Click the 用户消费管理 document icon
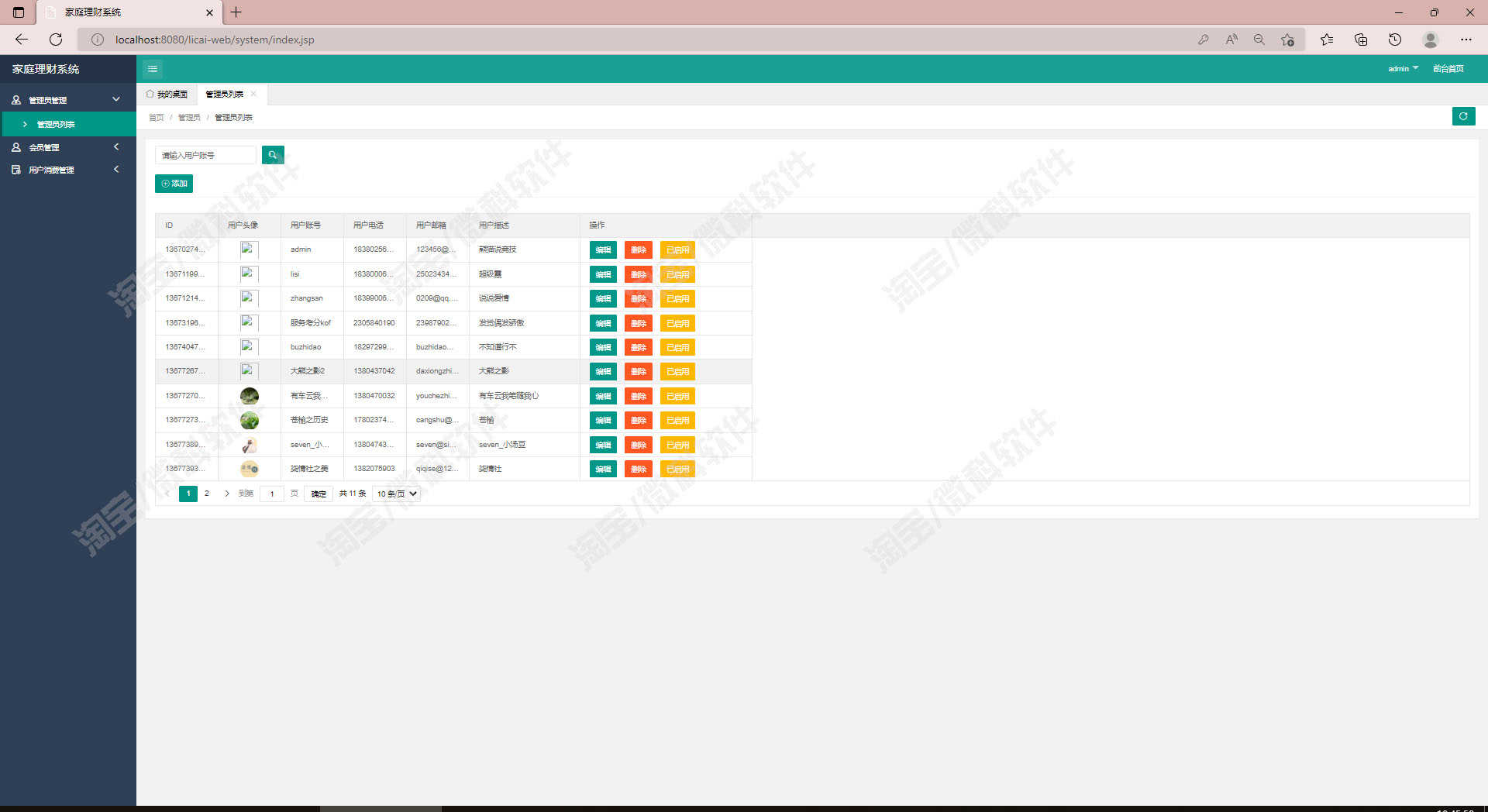 pos(16,170)
